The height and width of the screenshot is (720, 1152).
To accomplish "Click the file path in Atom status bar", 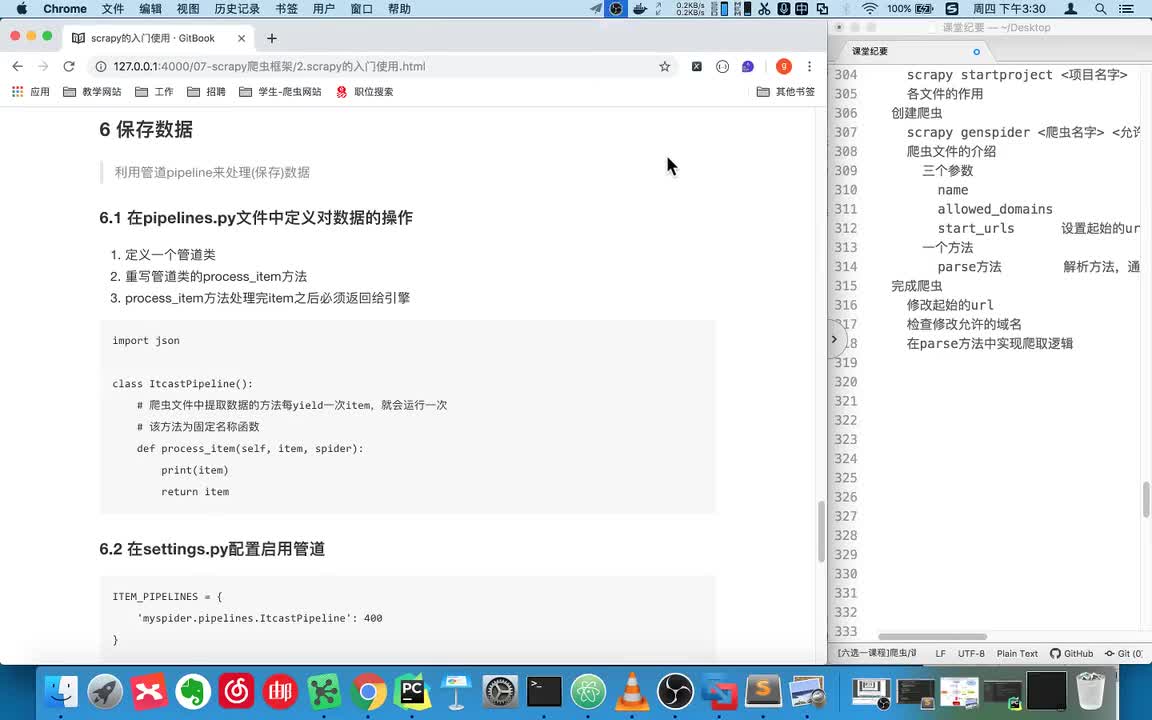I will (x=876, y=653).
